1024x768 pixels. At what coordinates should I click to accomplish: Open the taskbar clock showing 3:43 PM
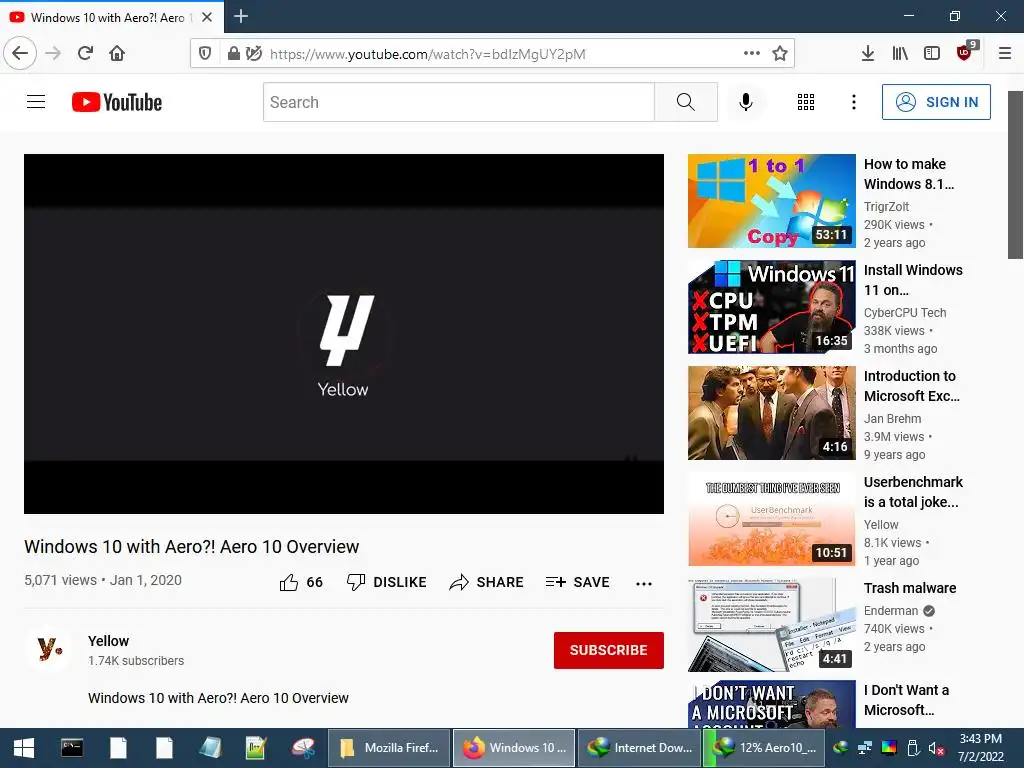coord(981,748)
